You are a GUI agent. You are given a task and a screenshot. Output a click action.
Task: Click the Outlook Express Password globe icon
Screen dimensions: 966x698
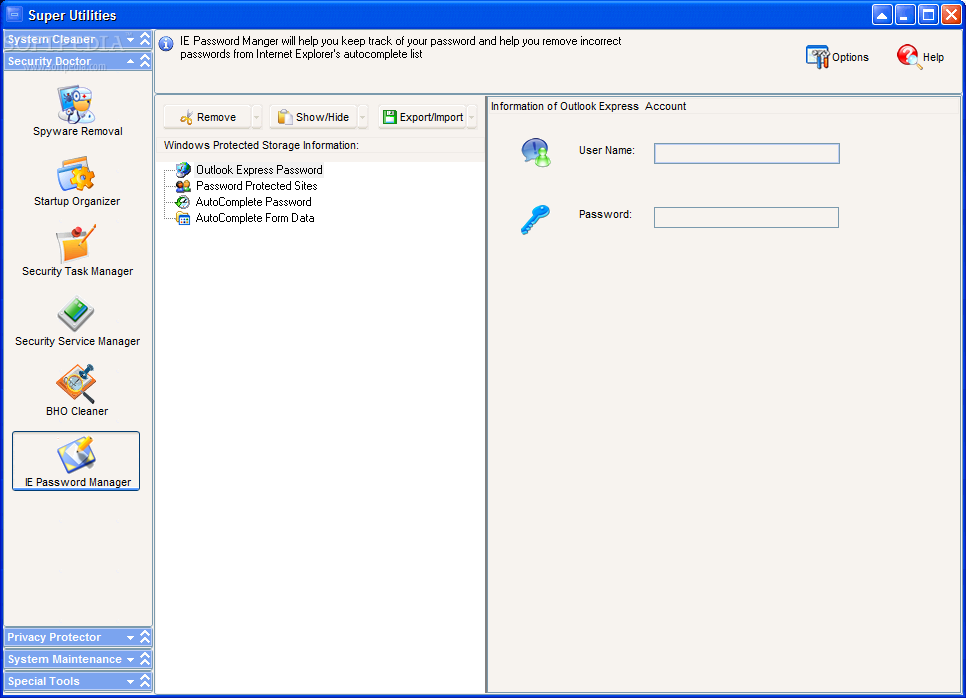tap(183, 169)
